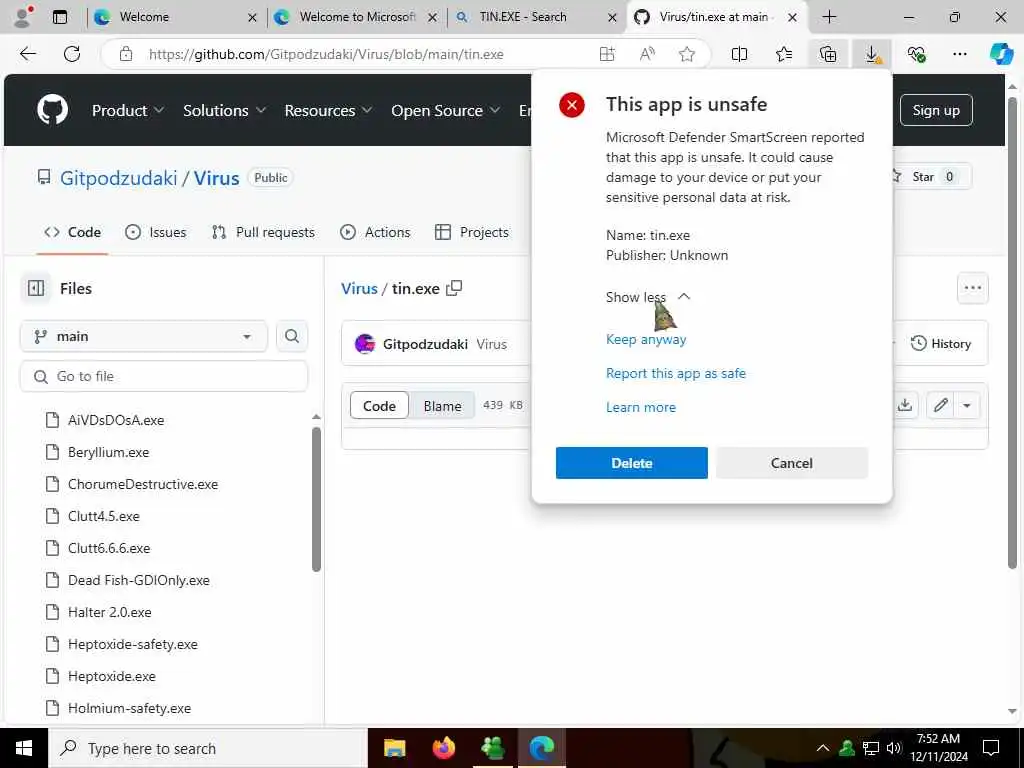Click the Sign up button
Screen dimensions: 1024x768
(x=936, y=110)
